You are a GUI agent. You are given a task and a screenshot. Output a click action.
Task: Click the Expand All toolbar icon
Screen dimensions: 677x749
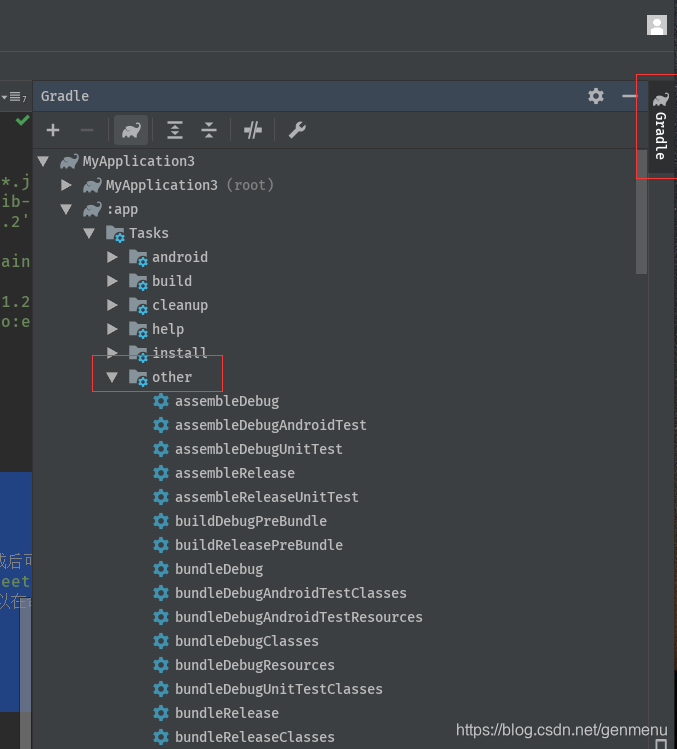point(175,130)
